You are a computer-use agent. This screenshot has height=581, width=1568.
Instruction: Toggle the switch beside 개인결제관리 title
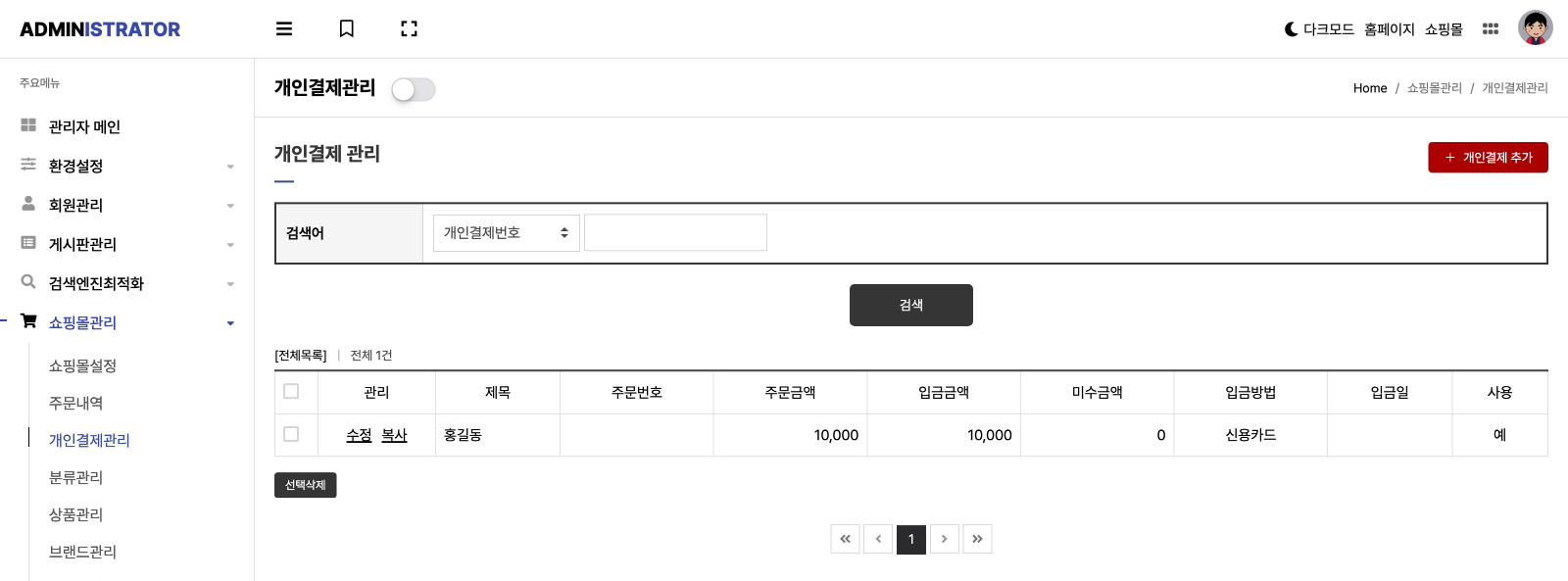pyautogui.click(x=413, y=90)
